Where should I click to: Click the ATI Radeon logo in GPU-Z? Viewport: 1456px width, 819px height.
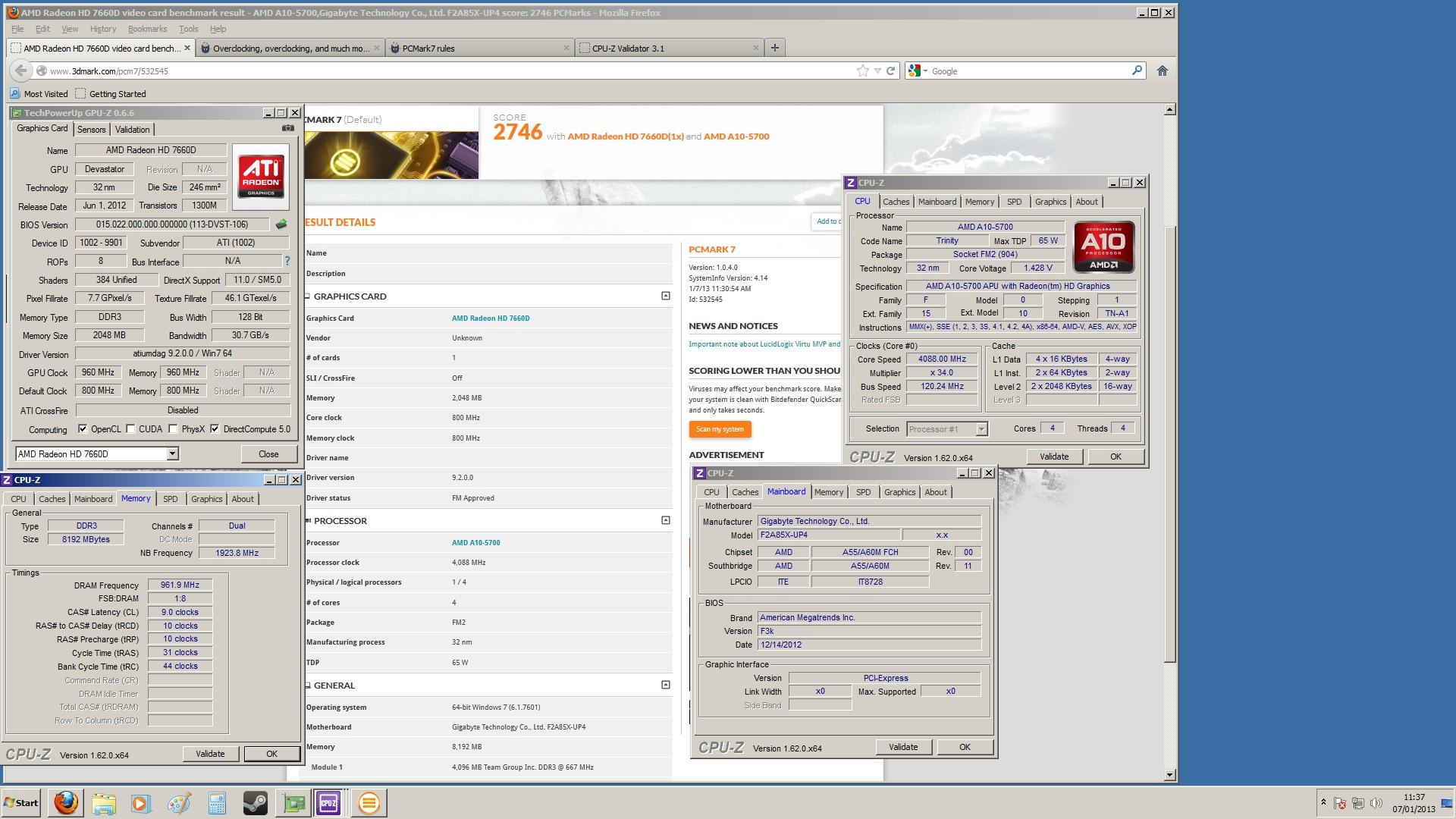[261, 176]
